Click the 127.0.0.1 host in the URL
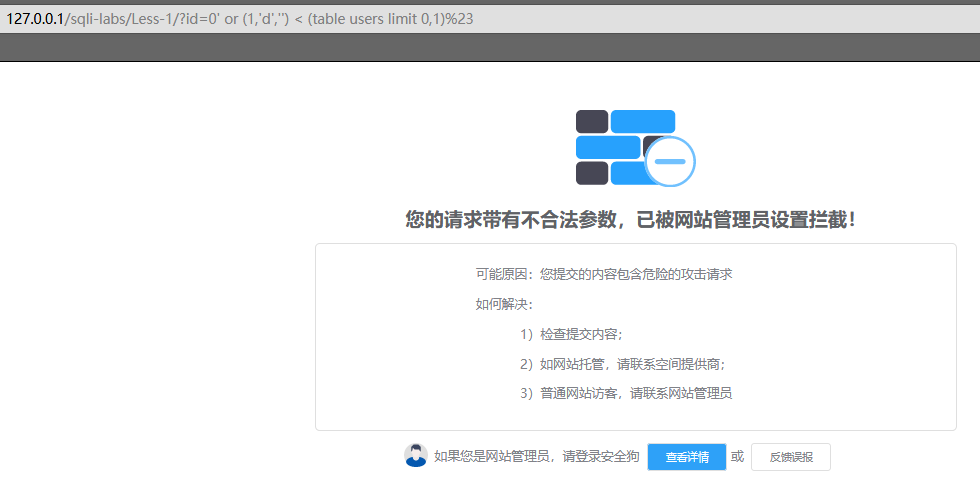 click(x=35, y=19)
